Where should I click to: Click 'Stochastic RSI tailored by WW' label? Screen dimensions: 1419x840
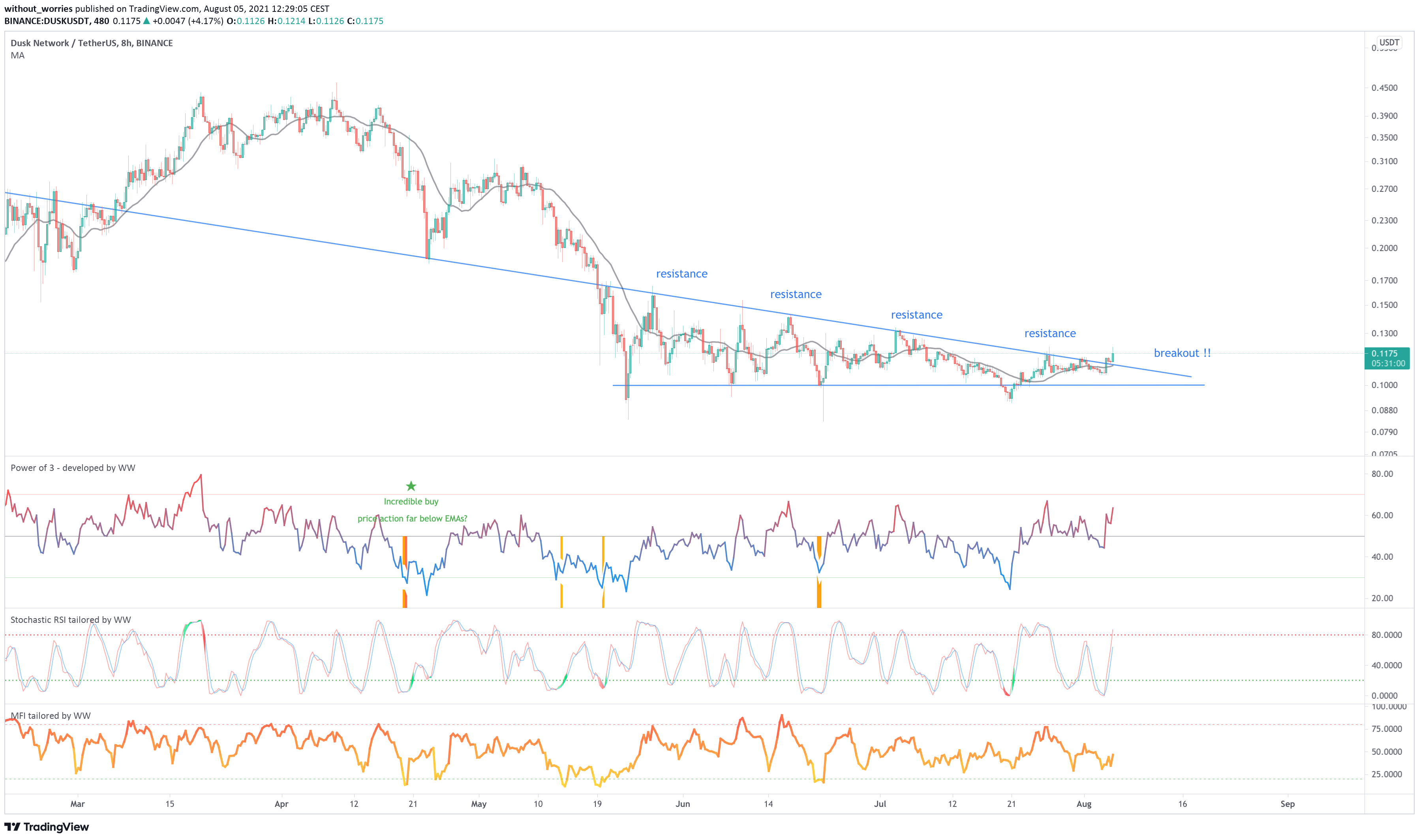[71, 620]
